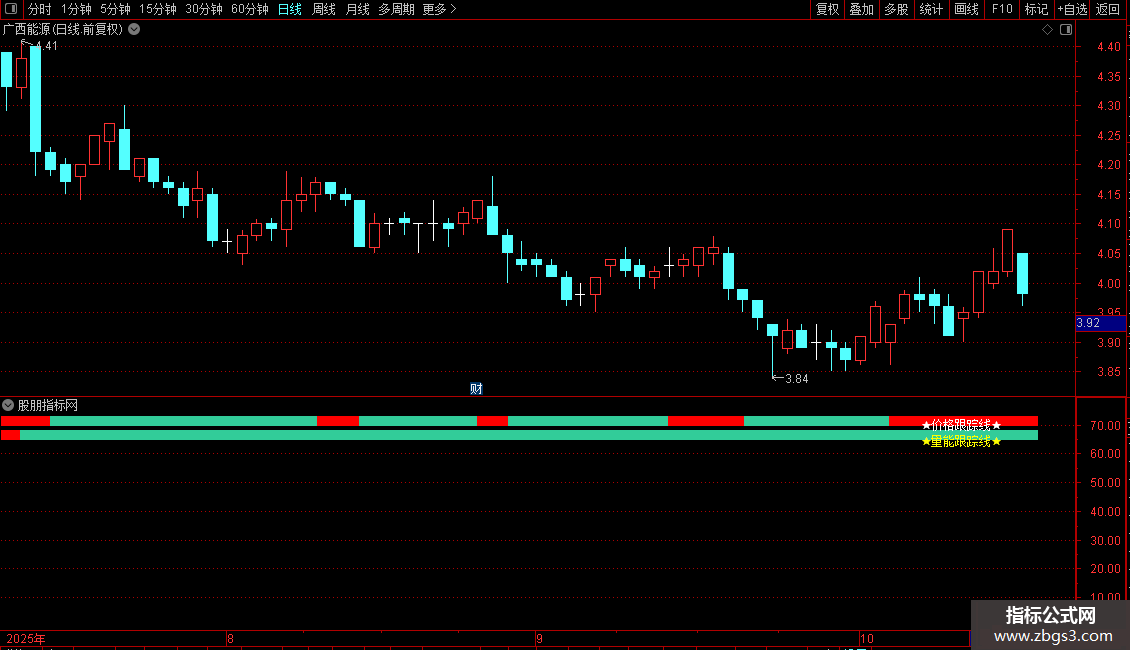This screenshot has height=650, width=1130.
Task: Open the 画线 drawing tools
Action: coord(966,9)
